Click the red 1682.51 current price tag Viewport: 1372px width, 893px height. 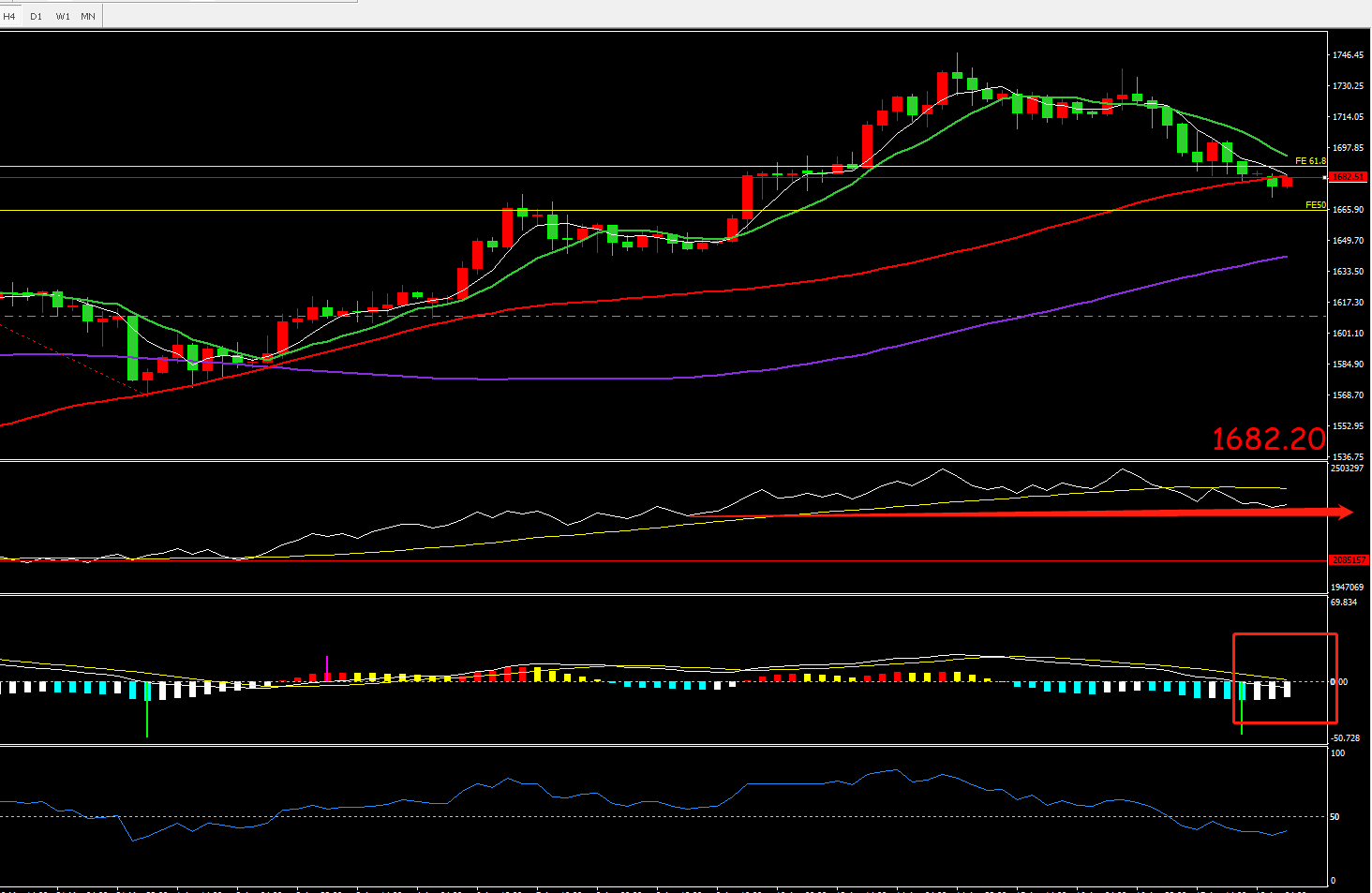[x=1349, y=176]
